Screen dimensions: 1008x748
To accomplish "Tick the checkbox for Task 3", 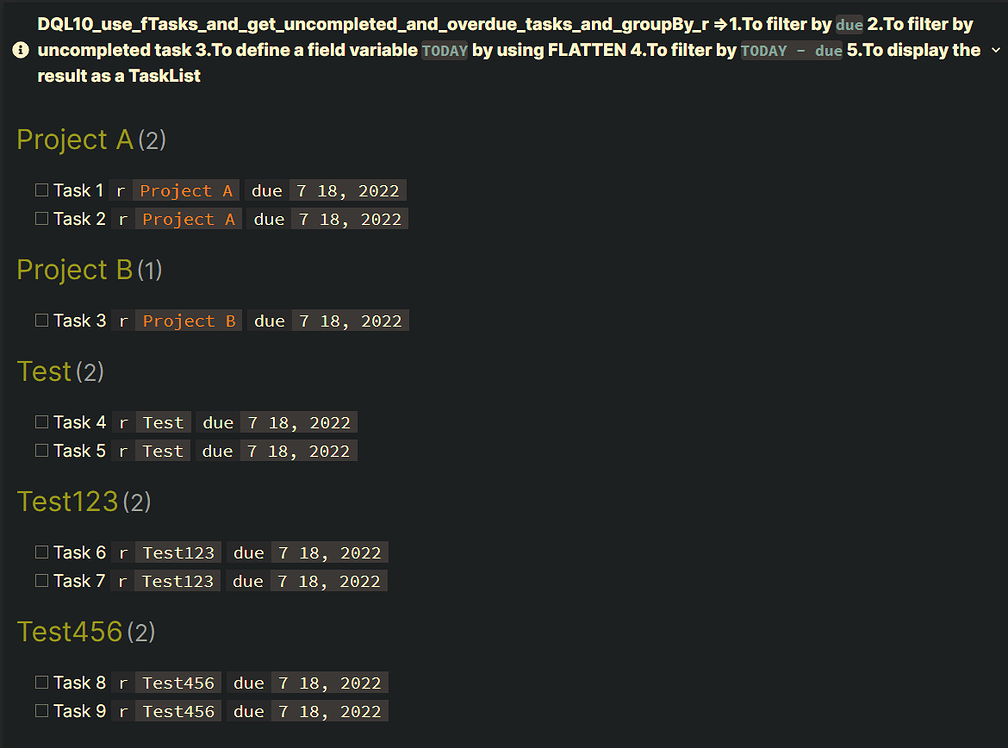I will click(40, 320).
